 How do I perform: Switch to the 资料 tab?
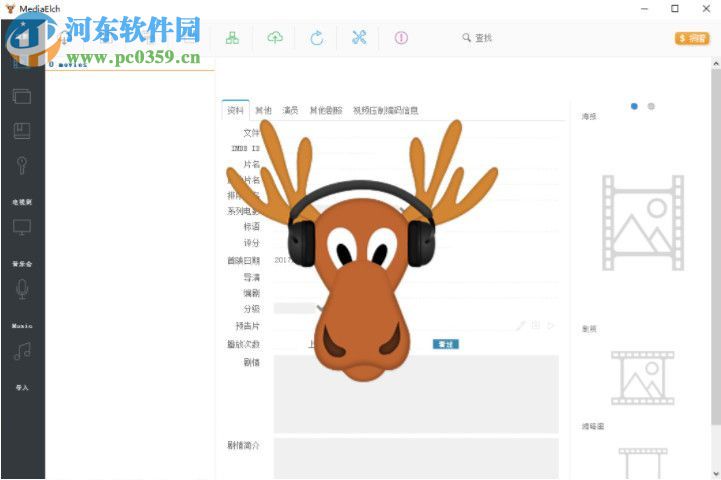tap(235, 110)
